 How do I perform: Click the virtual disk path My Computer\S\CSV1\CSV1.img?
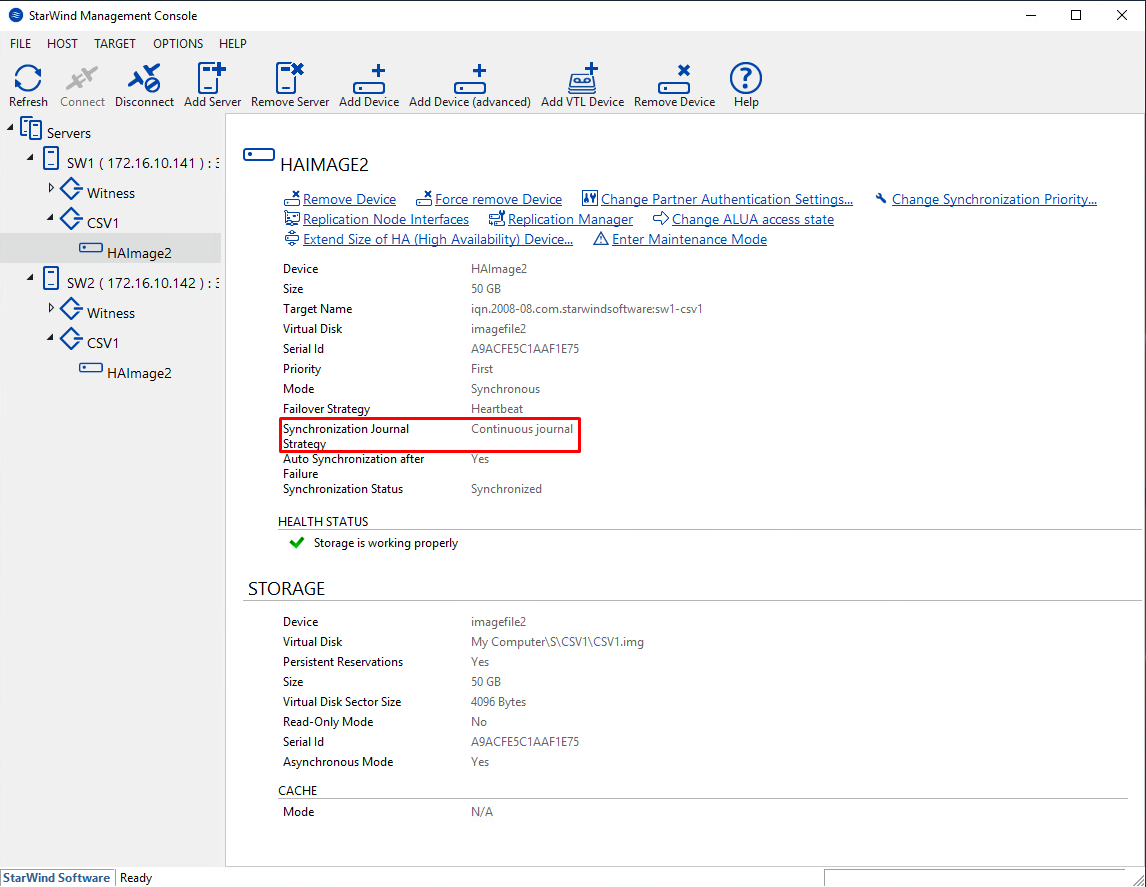(x=557, y=642)
